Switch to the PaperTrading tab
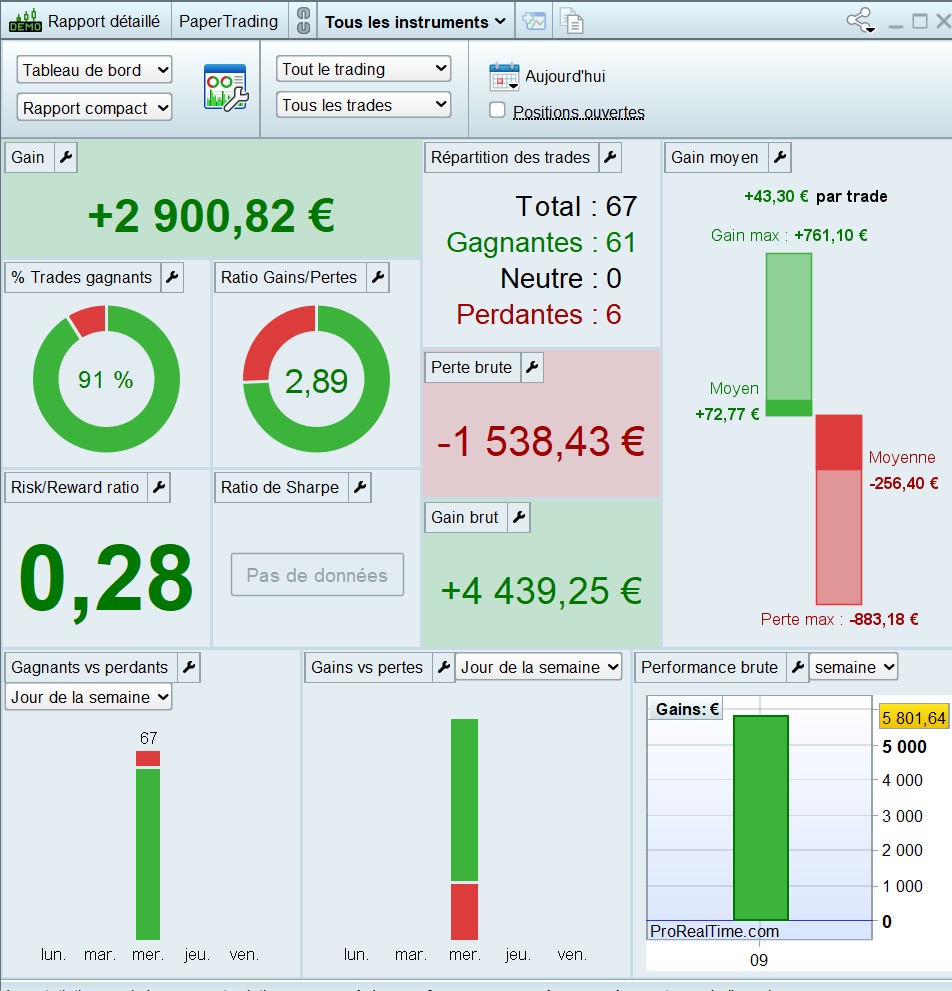 (x=228, y=21)
